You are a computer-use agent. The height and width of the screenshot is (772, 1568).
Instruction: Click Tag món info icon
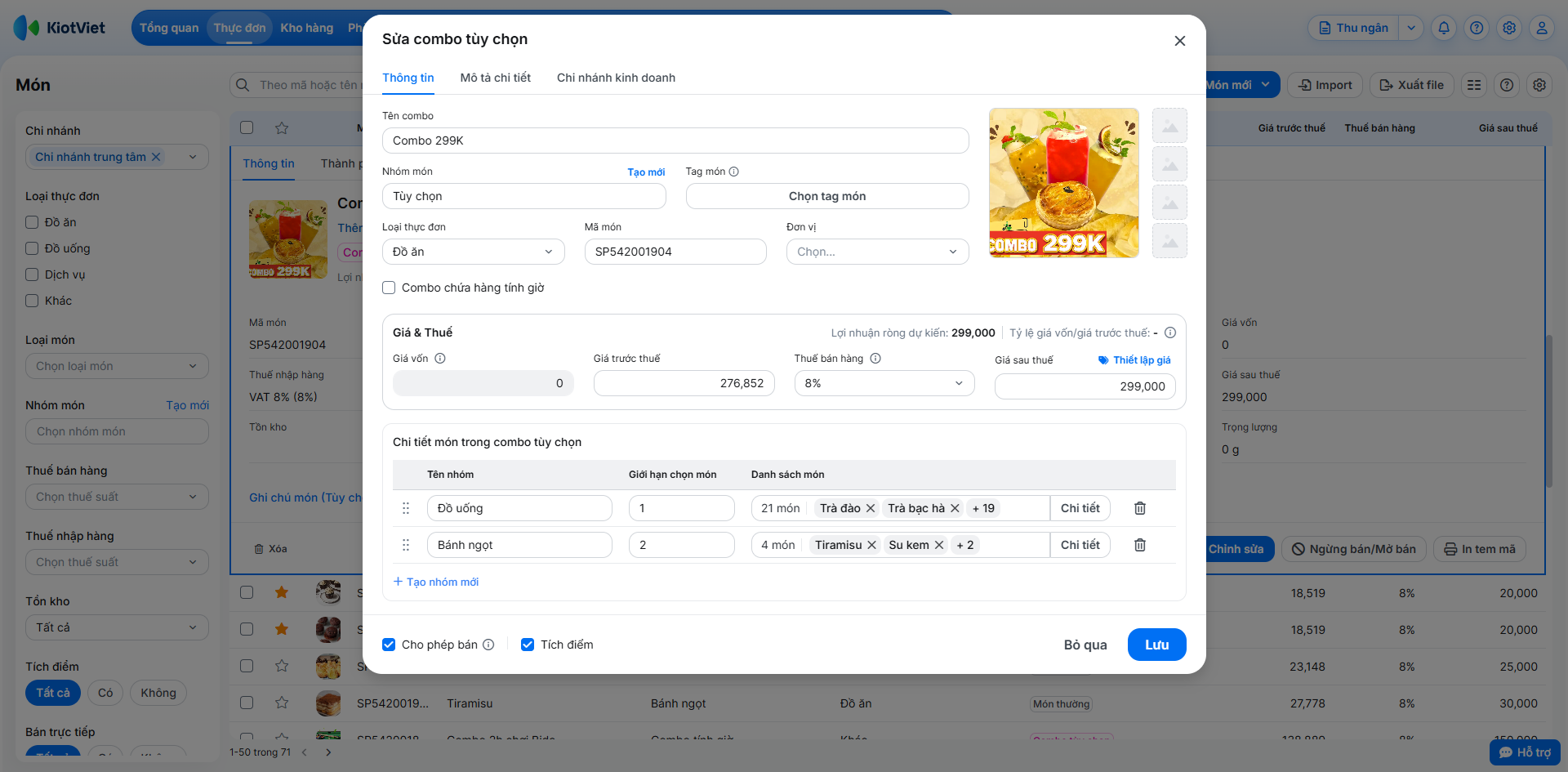[x=733, y=172]
